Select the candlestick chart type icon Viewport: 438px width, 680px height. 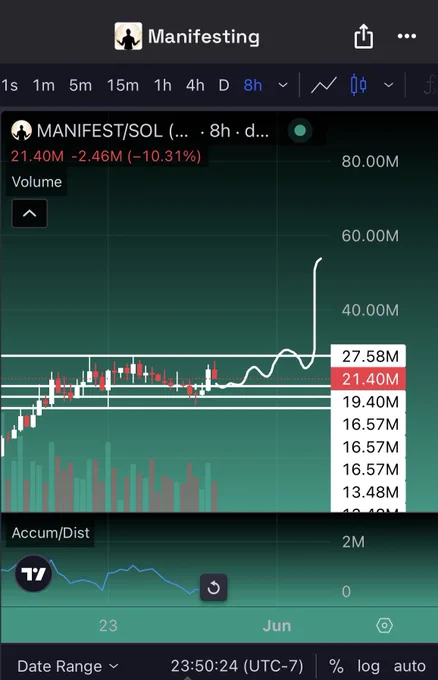click(359, 85)
